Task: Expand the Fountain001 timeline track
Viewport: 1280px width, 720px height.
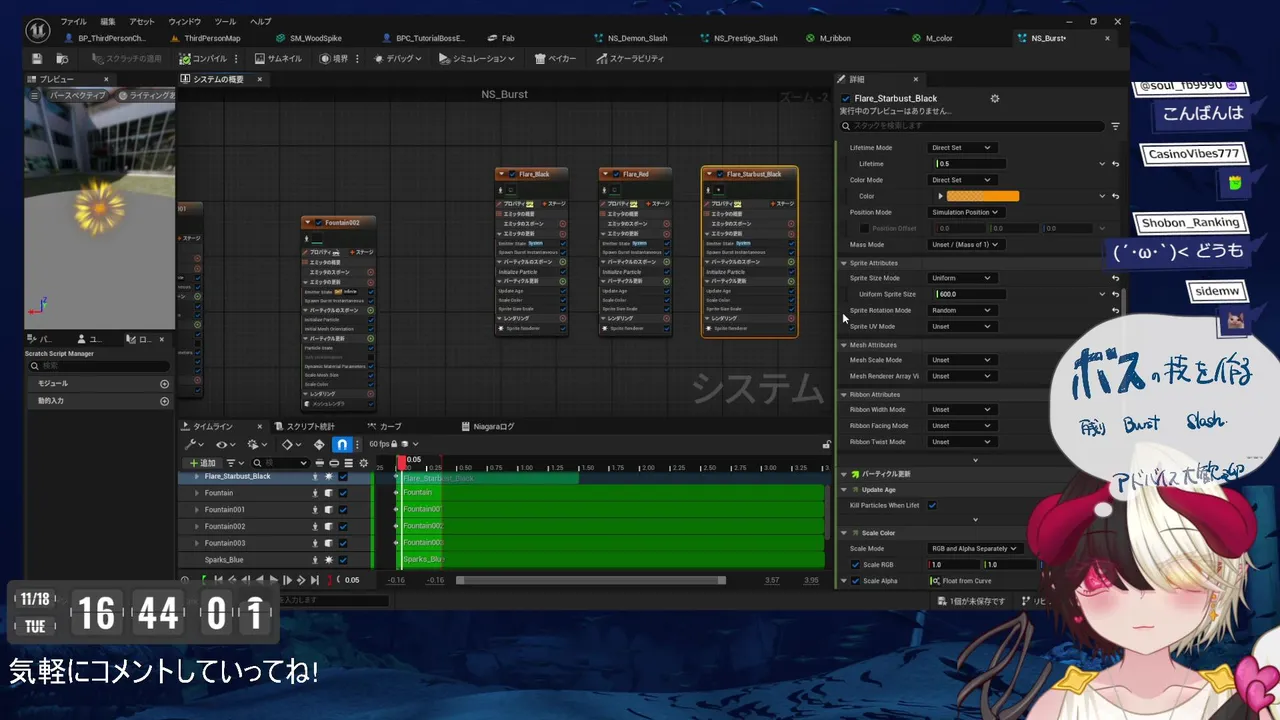Action: (x=196, y=510)
